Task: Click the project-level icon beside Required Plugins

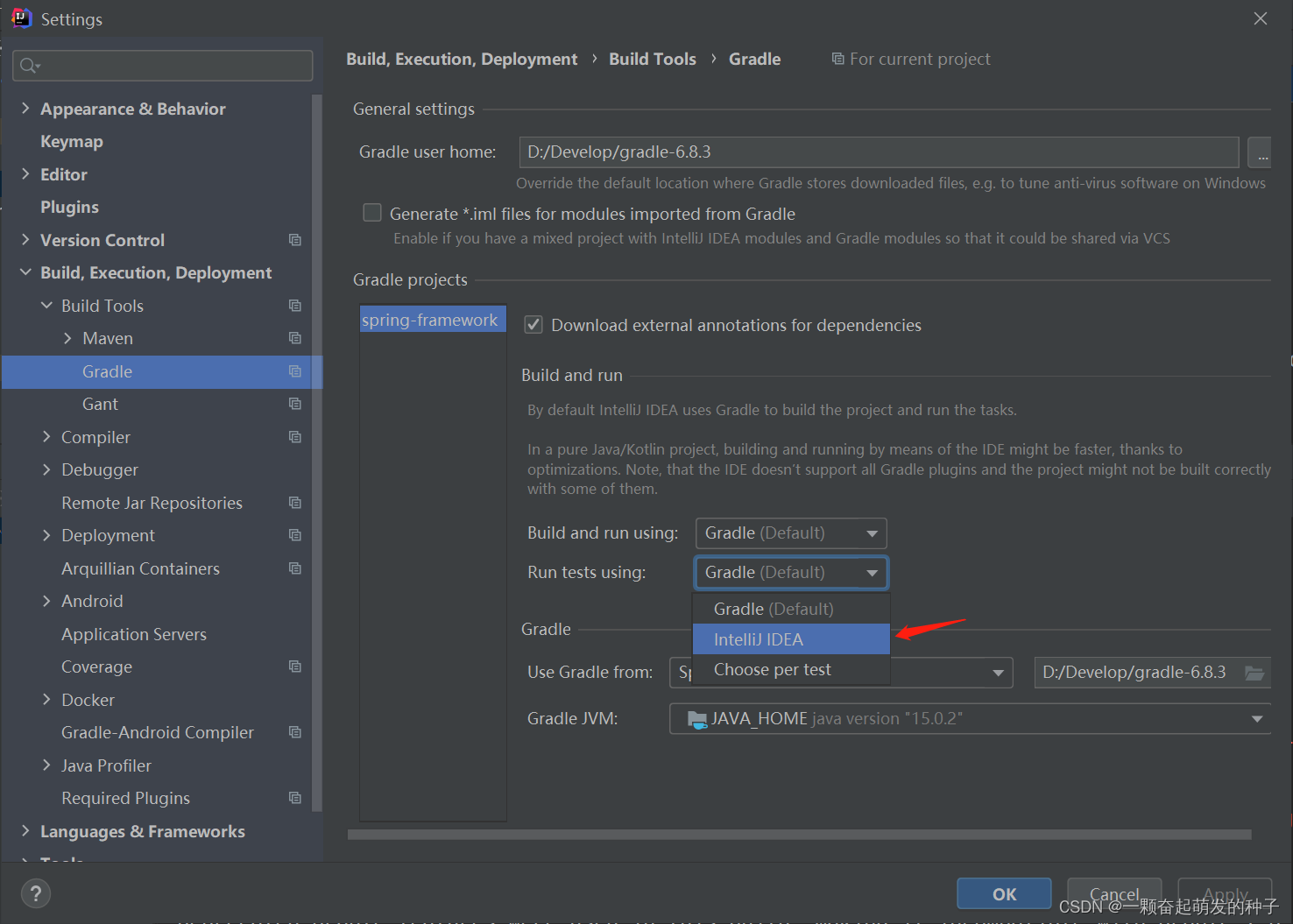Action: [295, 798]
